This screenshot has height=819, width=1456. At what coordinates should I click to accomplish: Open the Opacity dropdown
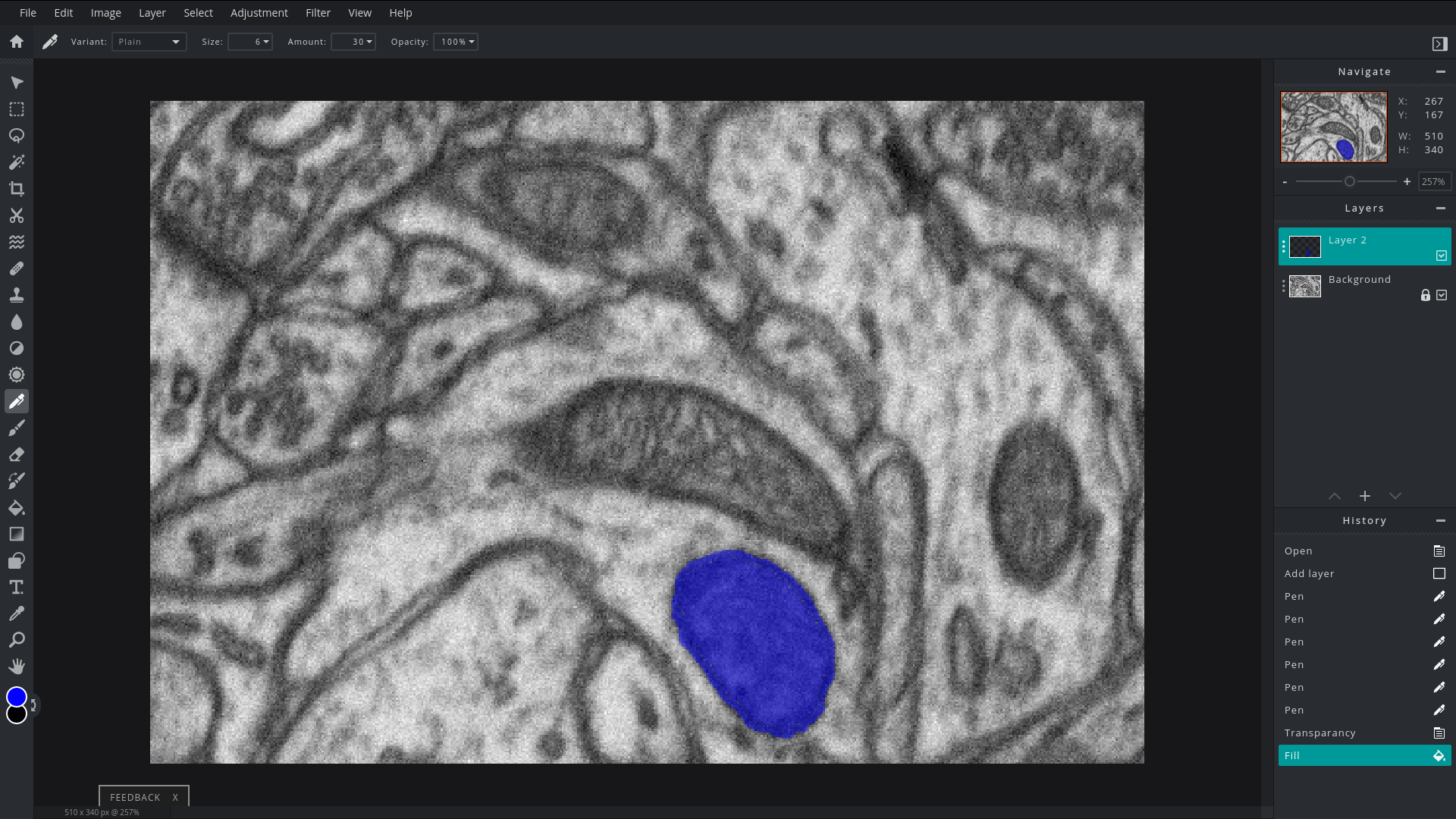(455, 42)
